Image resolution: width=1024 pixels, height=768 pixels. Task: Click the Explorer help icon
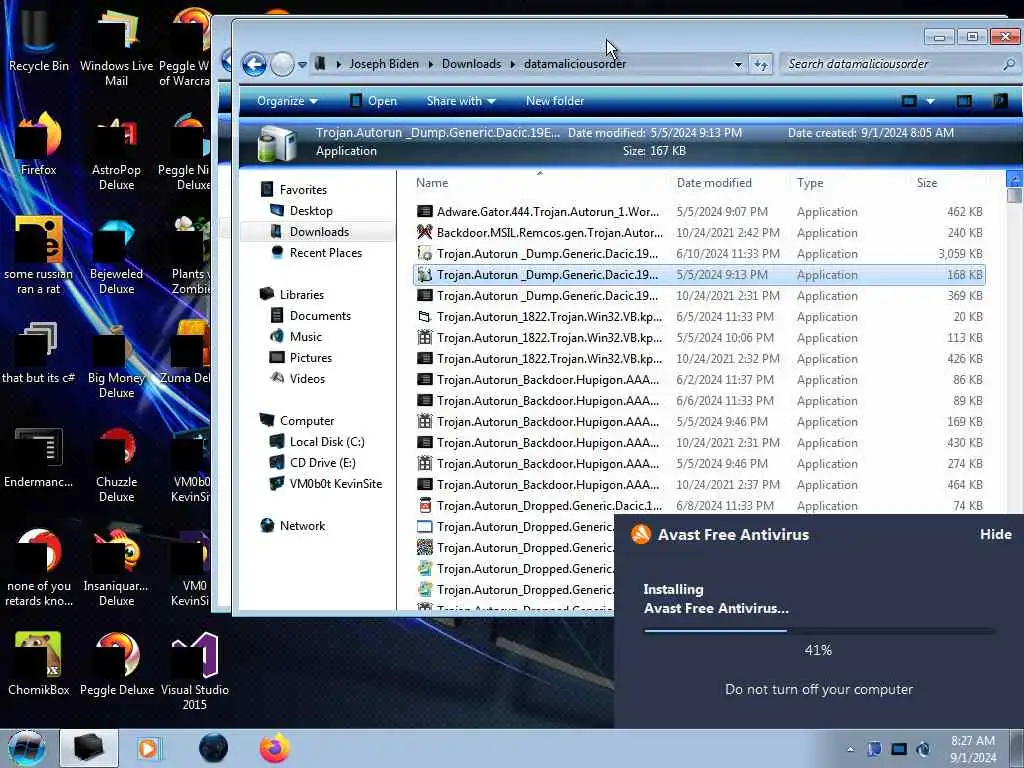click(x=999, y=101)
